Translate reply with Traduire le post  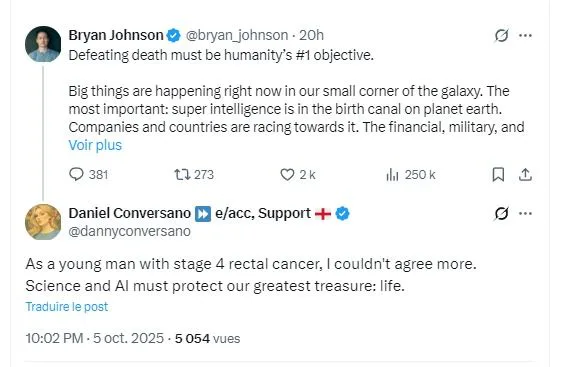click(66, 307)
